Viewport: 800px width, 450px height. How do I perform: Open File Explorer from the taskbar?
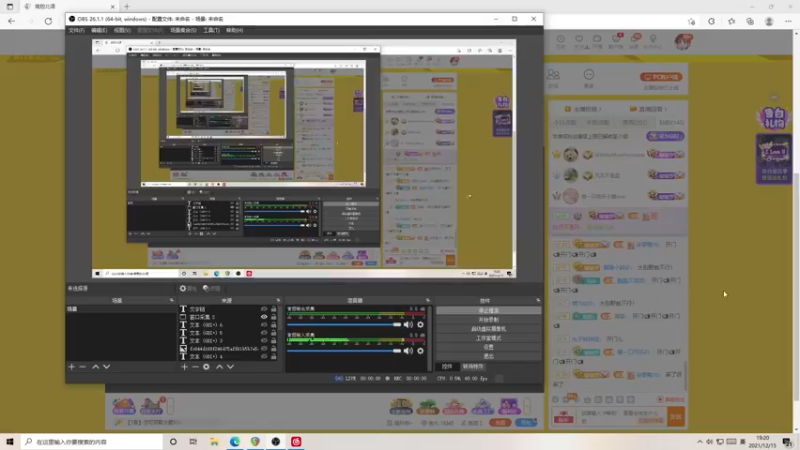point(214,442)
